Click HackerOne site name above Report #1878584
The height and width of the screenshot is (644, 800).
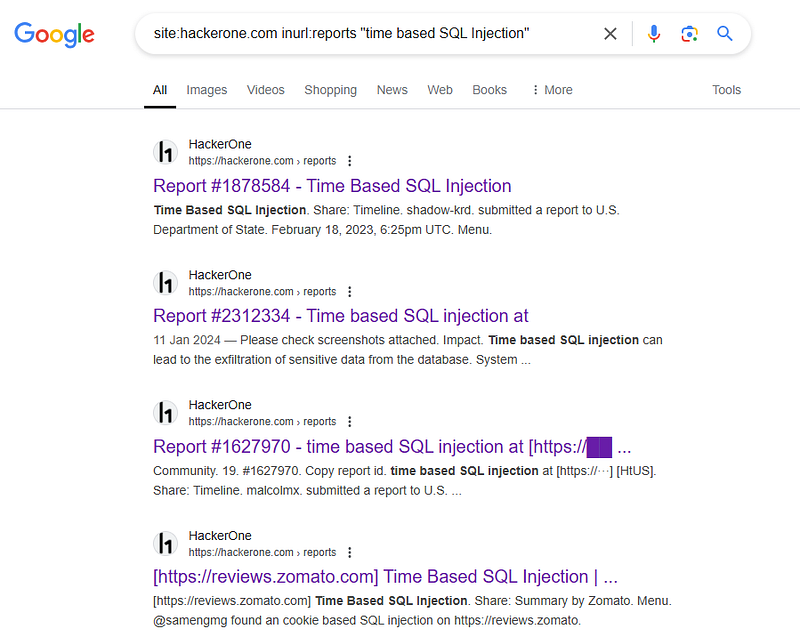click(x=220, y=144)
